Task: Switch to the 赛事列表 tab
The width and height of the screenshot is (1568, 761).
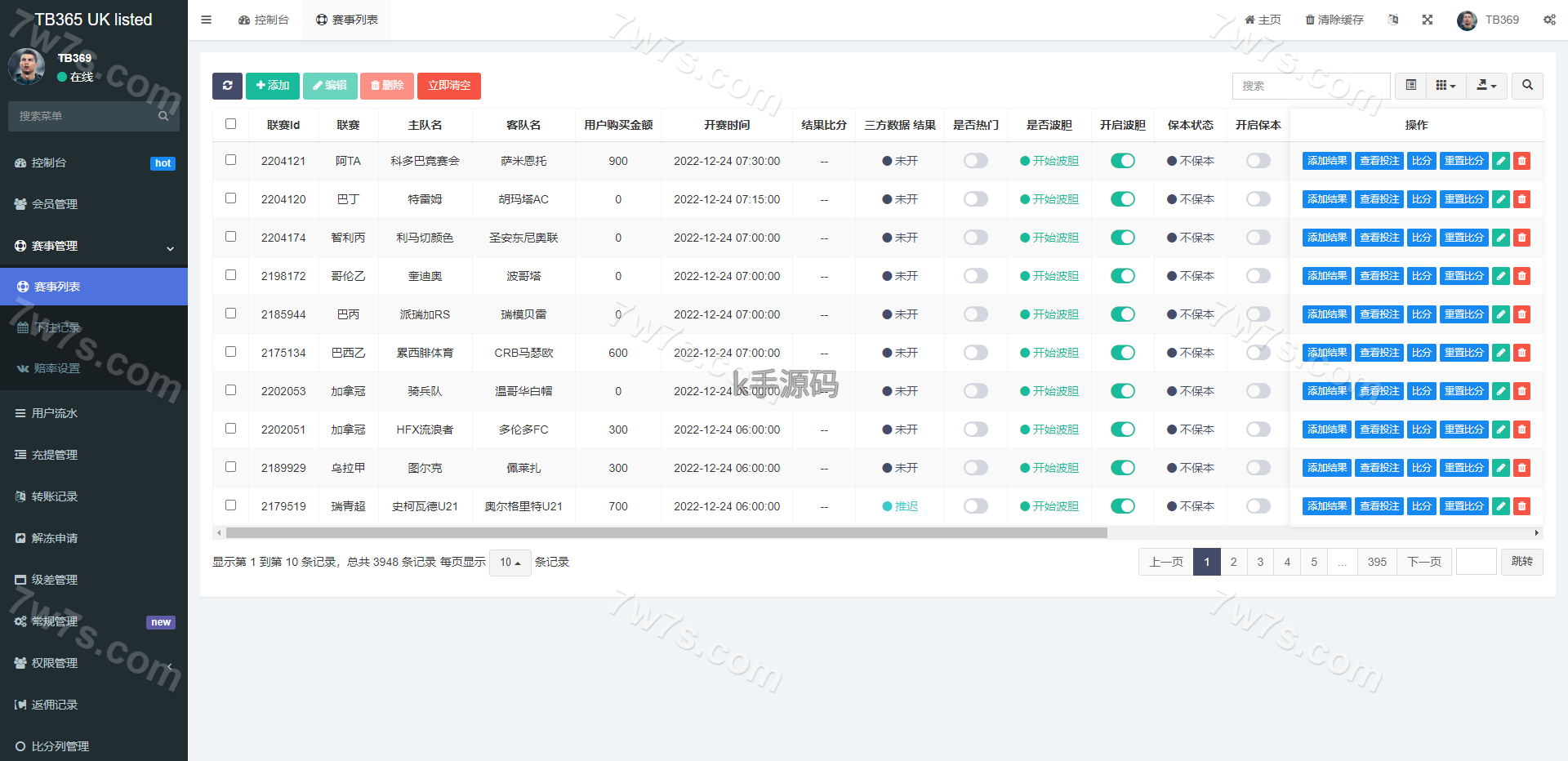Action: [x=347, y=20]
